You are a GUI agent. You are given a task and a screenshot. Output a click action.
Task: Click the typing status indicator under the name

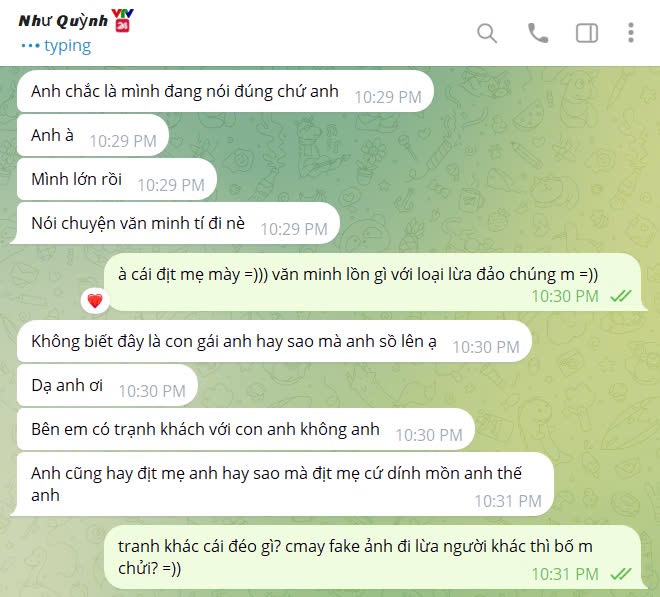pyautogui.click(x=56, y=46)
